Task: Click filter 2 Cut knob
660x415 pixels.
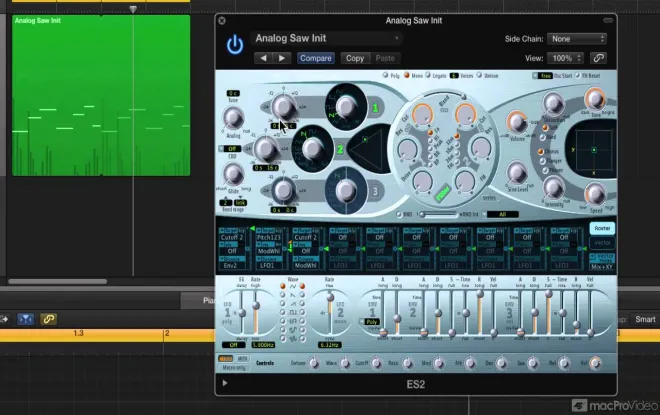Action: (465, 114)
